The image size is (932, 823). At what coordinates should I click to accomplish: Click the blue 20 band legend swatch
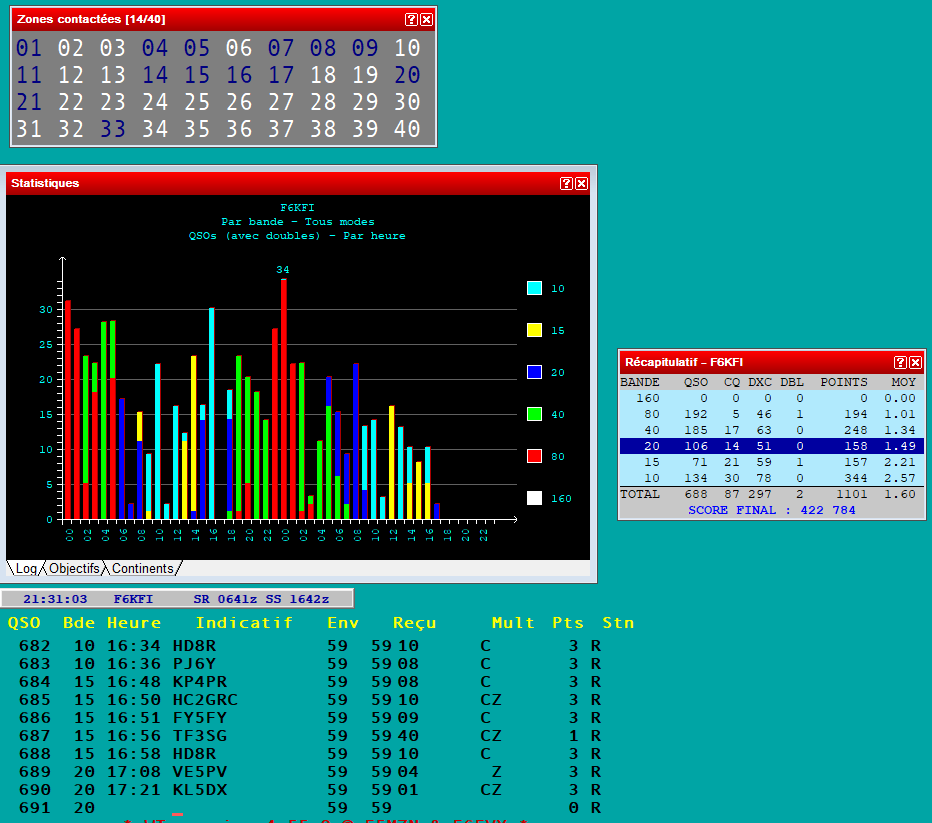tap(534, 372)
